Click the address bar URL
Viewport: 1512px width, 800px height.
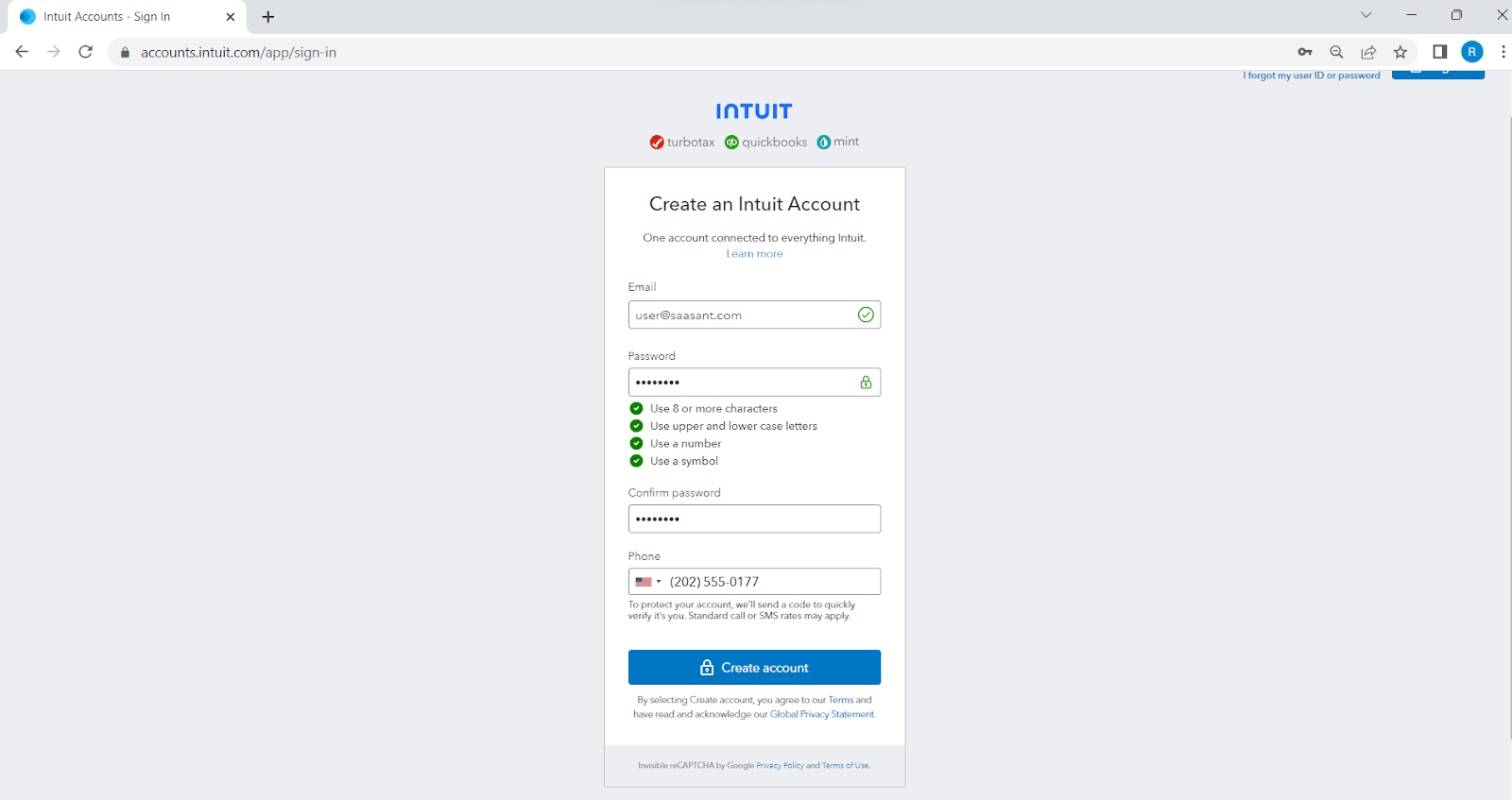[238, 53]
